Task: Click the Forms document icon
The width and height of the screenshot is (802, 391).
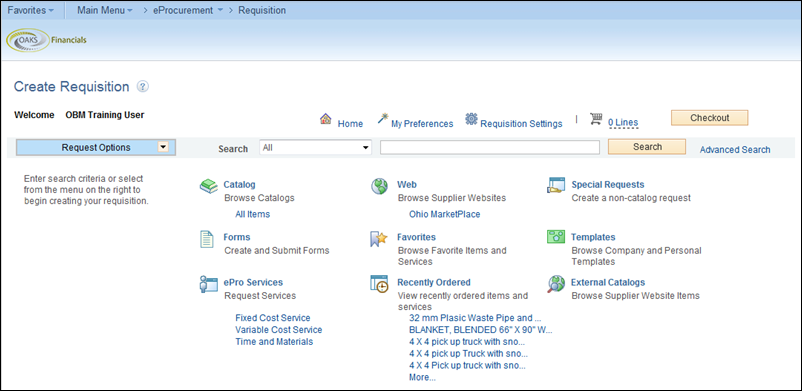Action: (x=206, y=240)
